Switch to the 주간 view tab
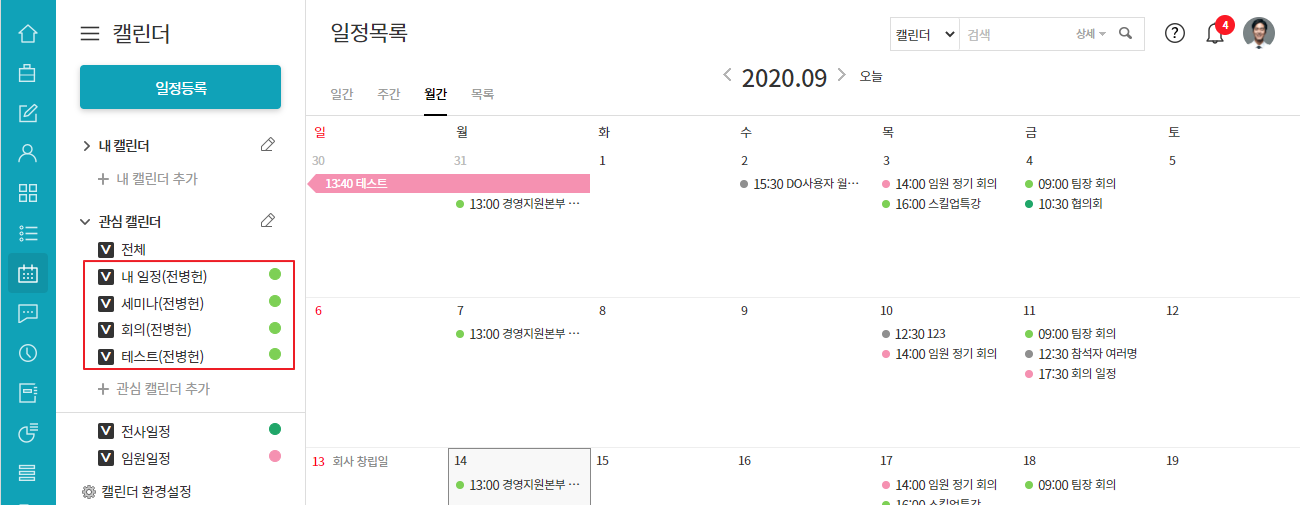The height and width of the screenshot is (505, 1300). [x=389, y=94]
